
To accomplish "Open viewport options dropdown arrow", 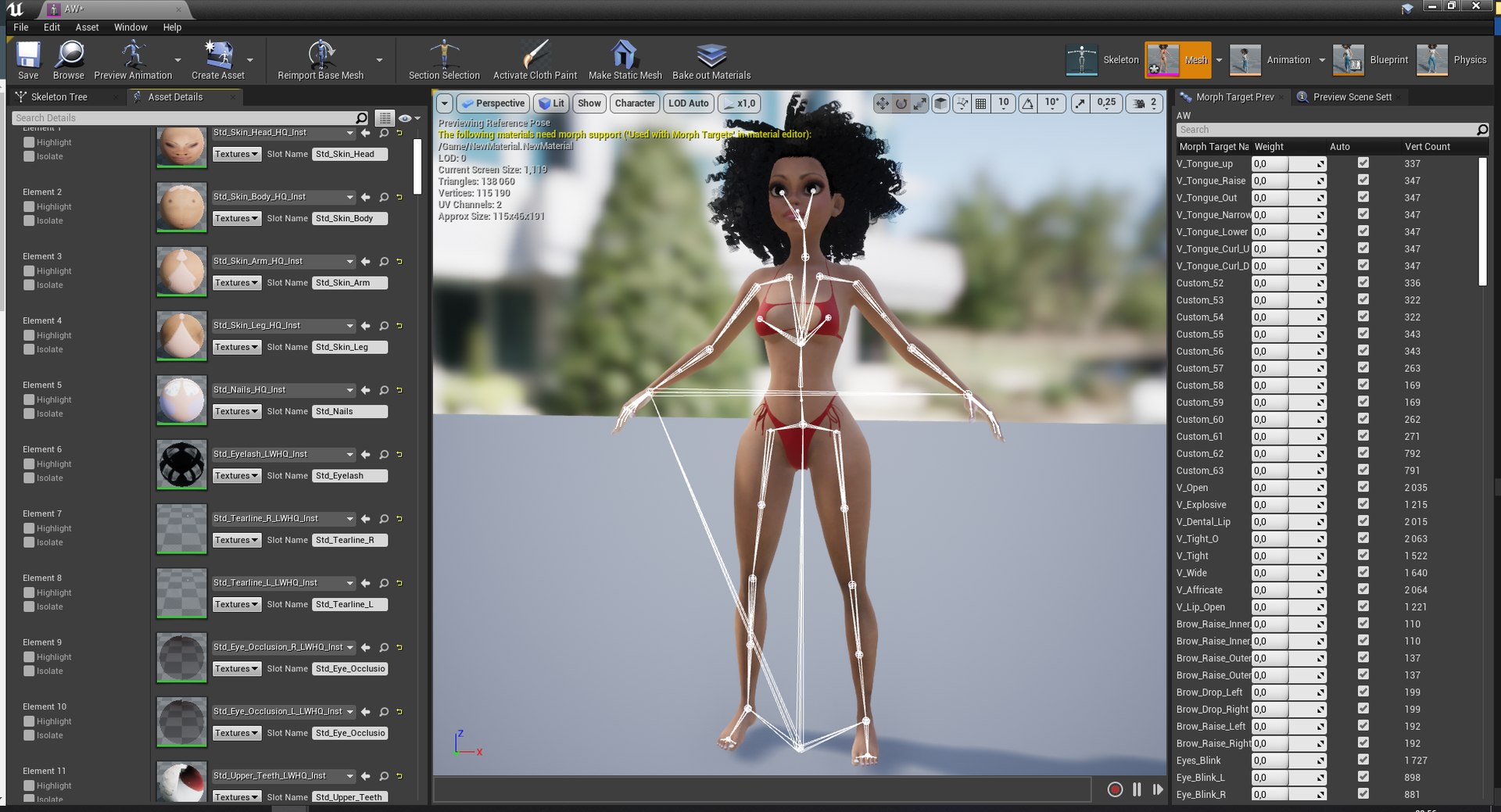I will pyautogui.click(x=444, y=103).
